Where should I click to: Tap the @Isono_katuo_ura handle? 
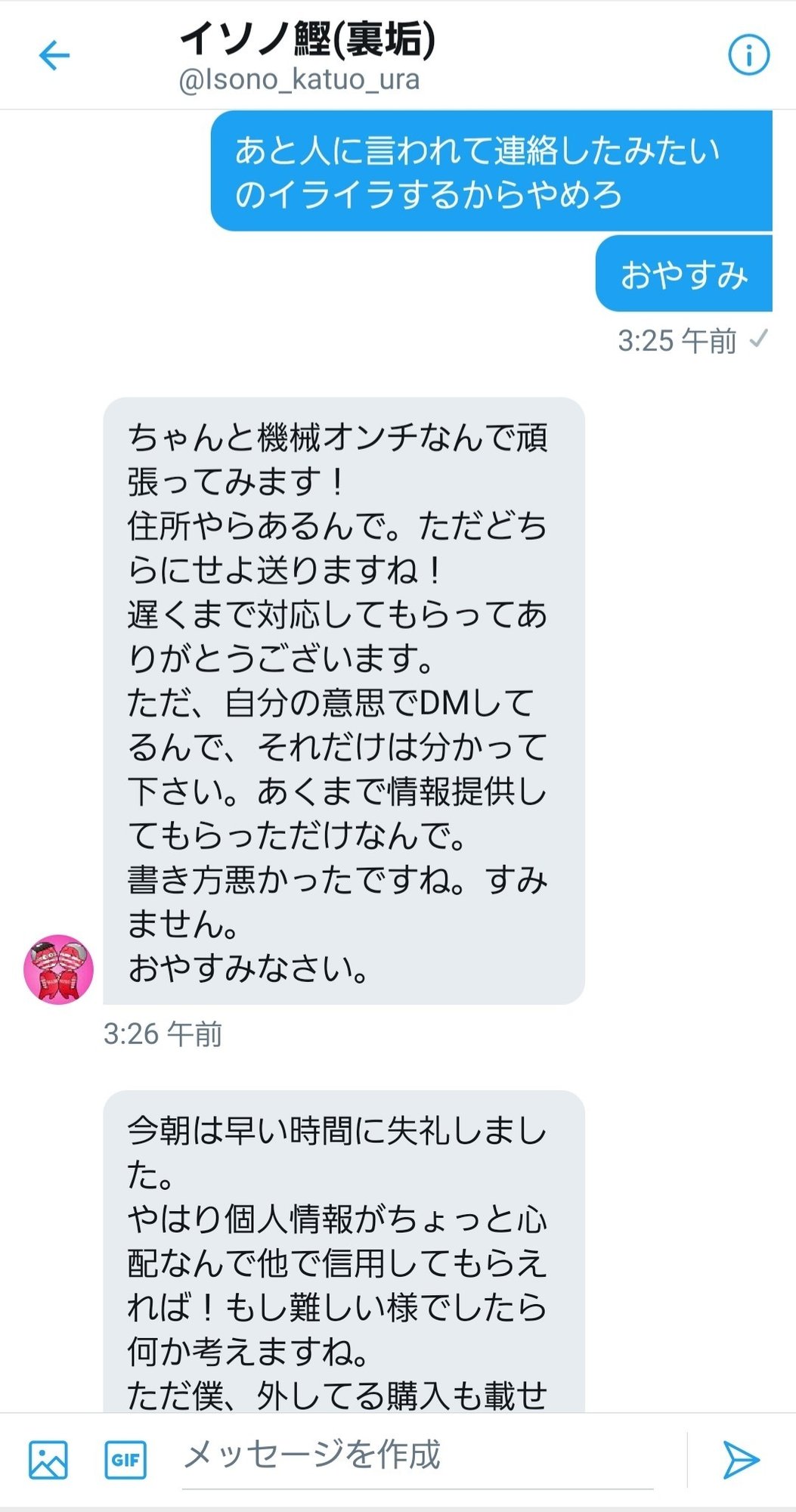299,79
